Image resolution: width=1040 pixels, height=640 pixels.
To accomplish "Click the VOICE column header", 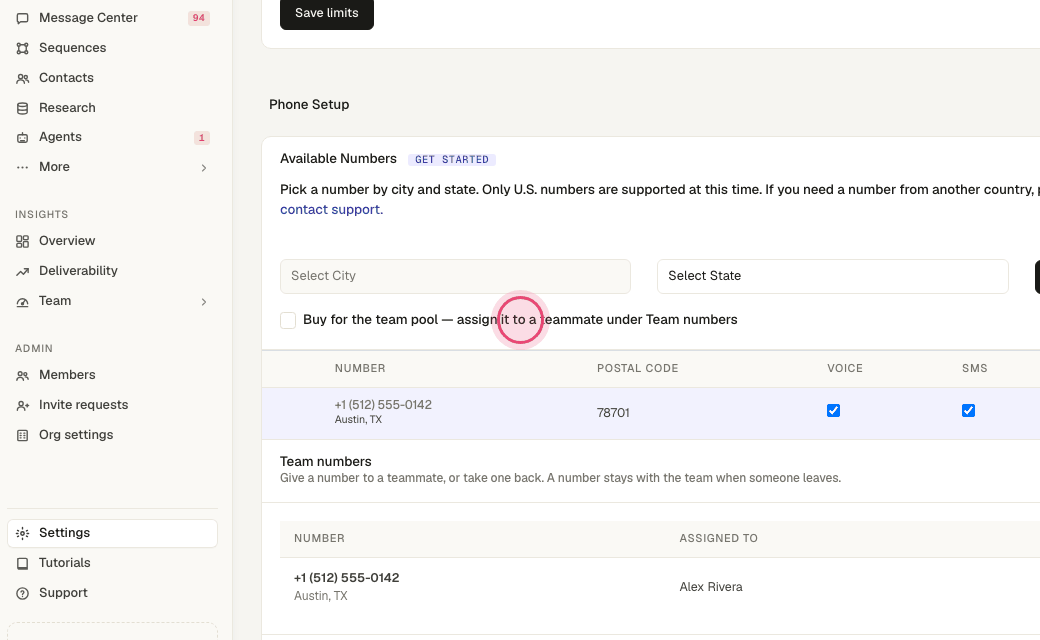I will (844, 368).
